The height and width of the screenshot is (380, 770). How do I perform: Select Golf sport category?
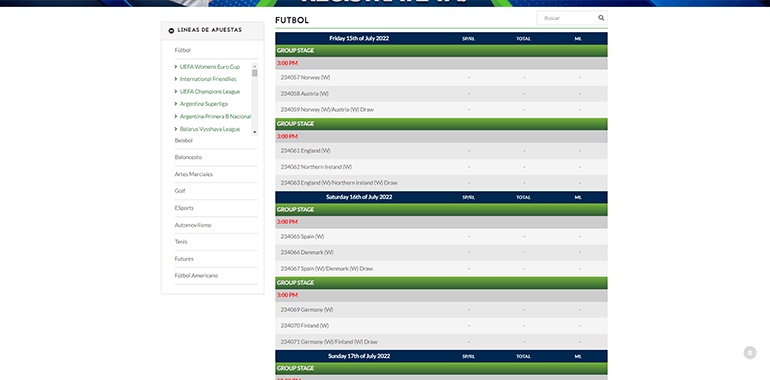click(180, 190)
